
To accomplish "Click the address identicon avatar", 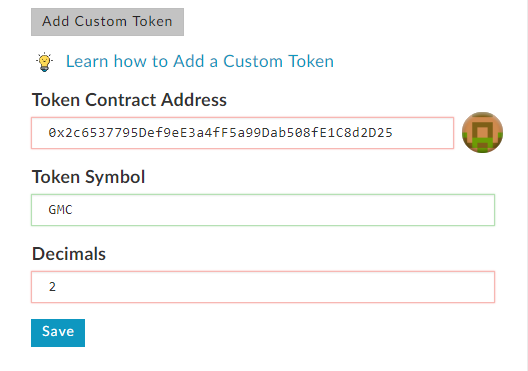I will coord(482,133).
